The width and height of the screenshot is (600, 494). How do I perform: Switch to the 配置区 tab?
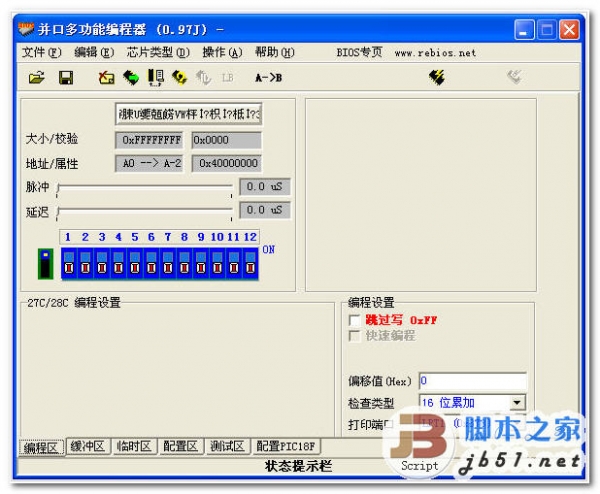[x=181, y=446]
